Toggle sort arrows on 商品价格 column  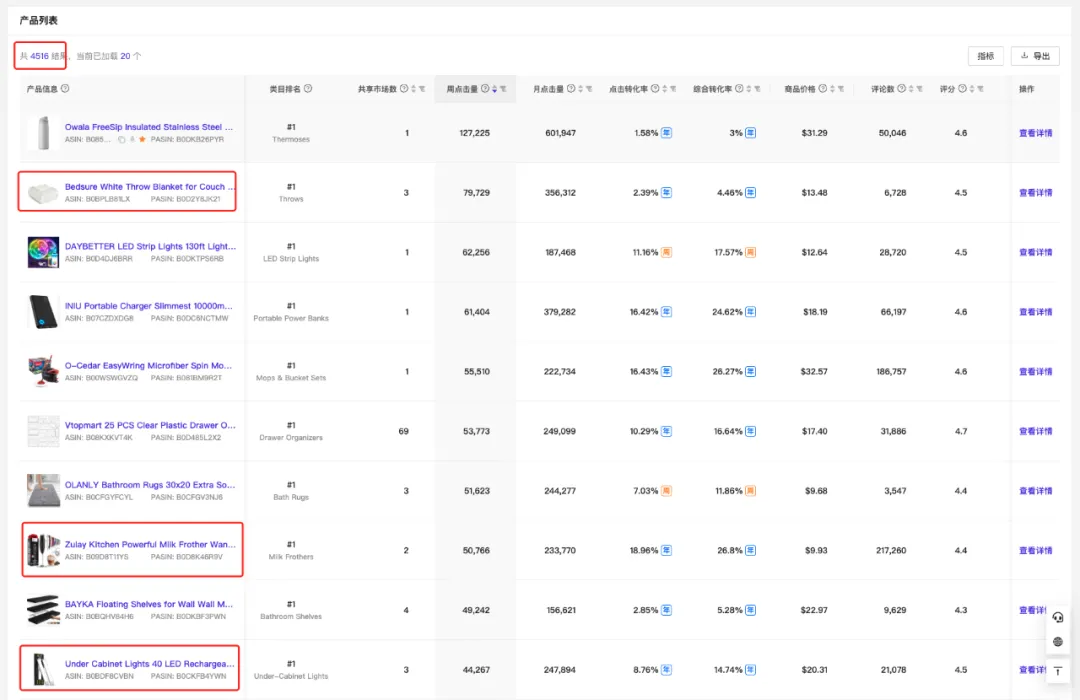(832, 89)
